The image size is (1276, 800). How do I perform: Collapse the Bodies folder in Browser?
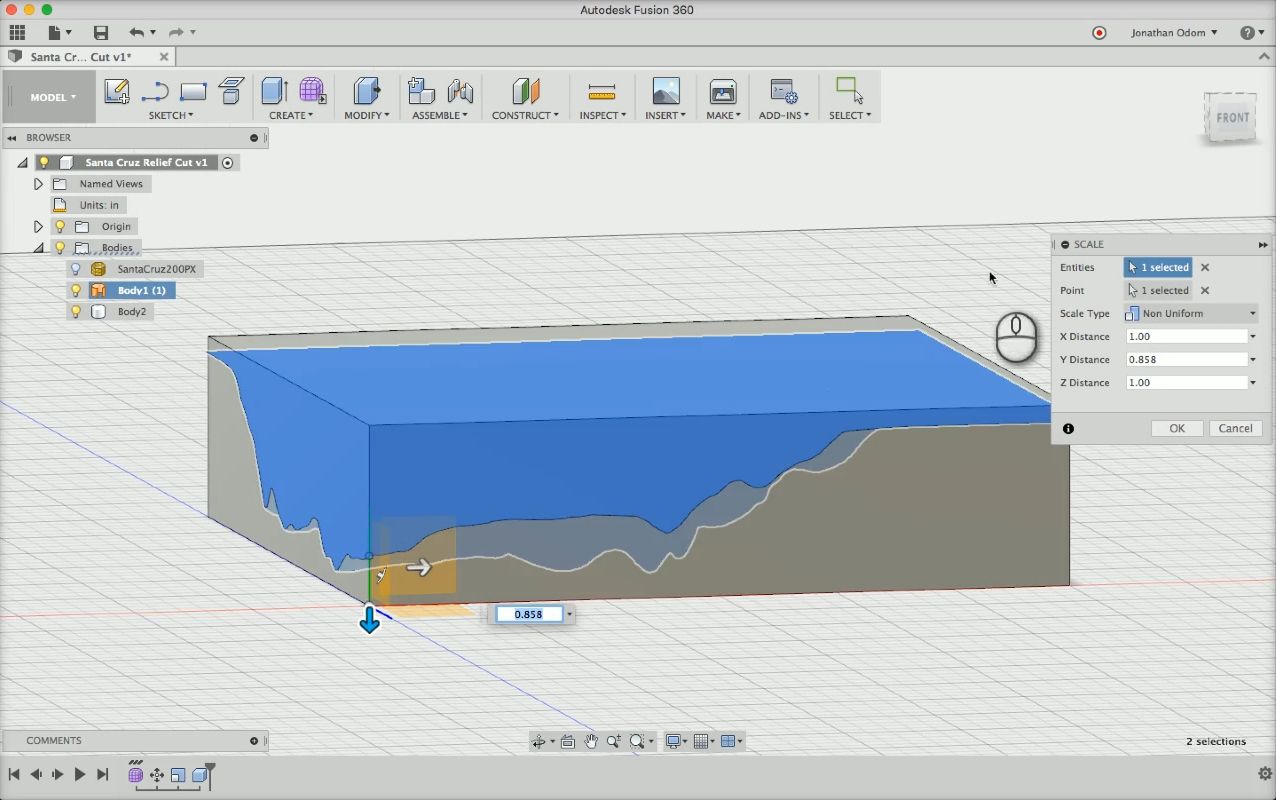tap(38, 247)
